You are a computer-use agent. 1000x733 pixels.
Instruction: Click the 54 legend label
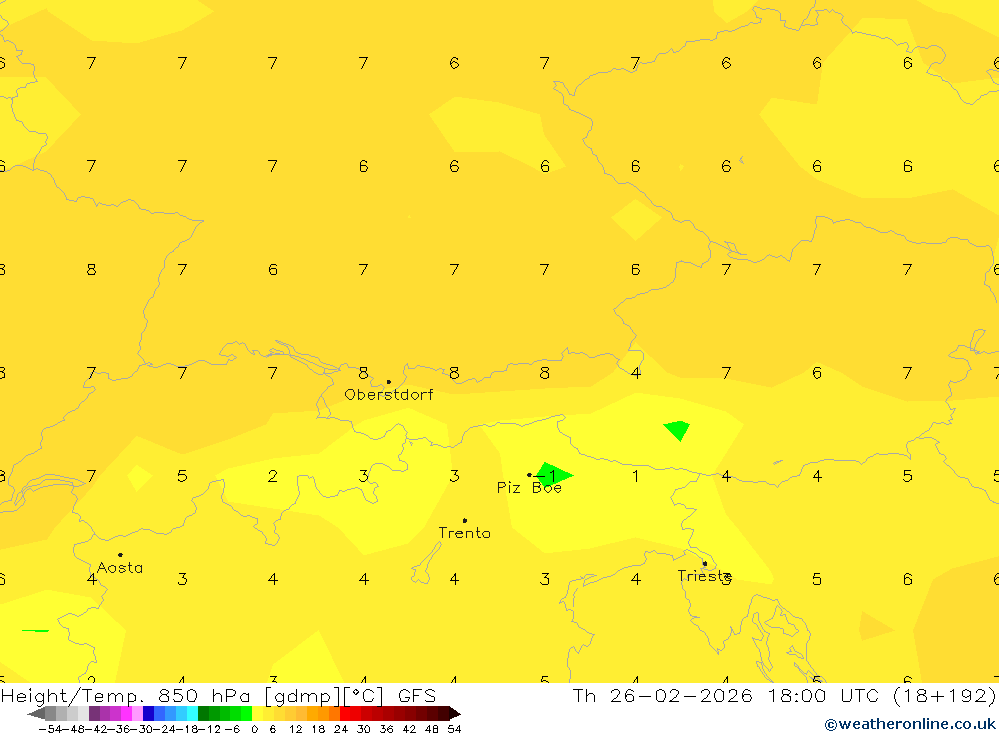(454, 729)
